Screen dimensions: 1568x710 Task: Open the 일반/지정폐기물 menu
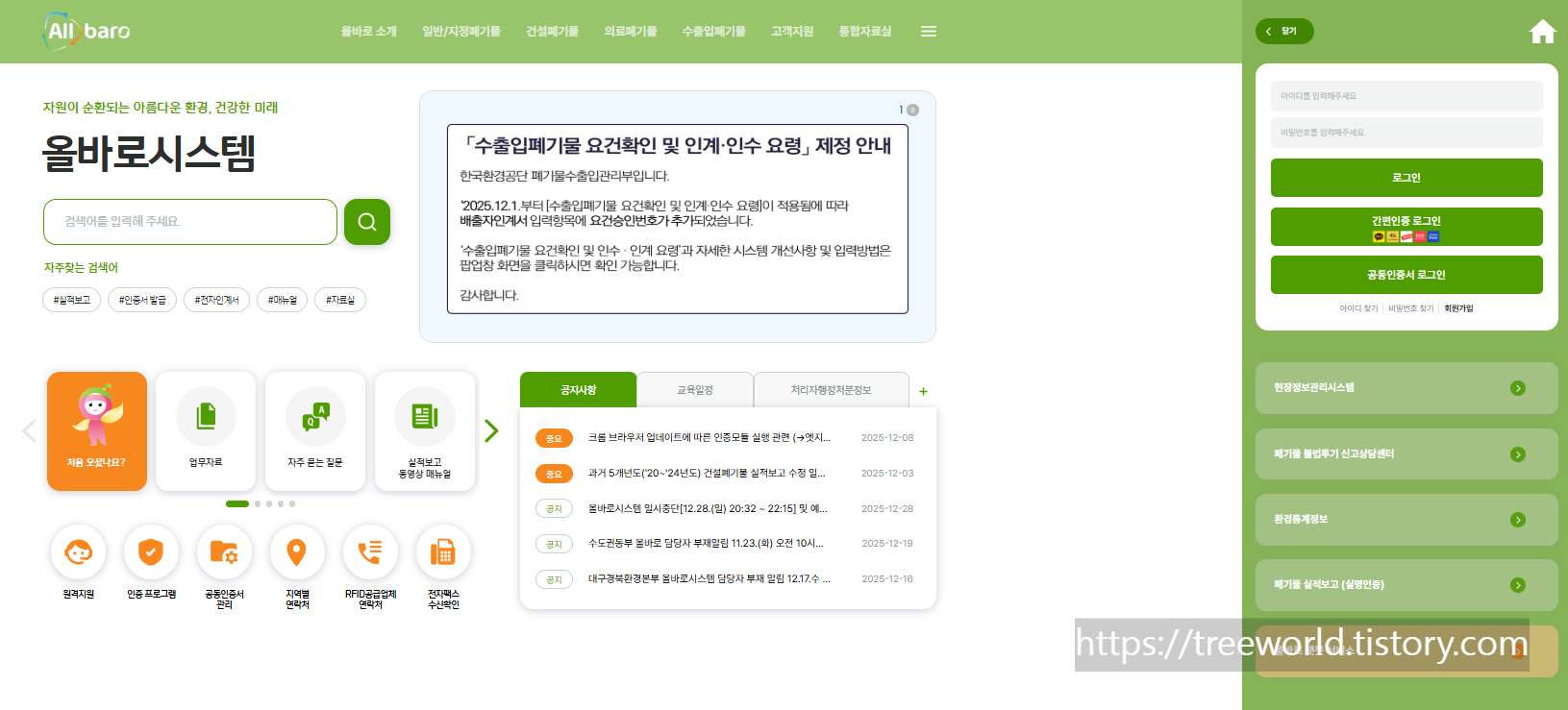pos(461,32)
